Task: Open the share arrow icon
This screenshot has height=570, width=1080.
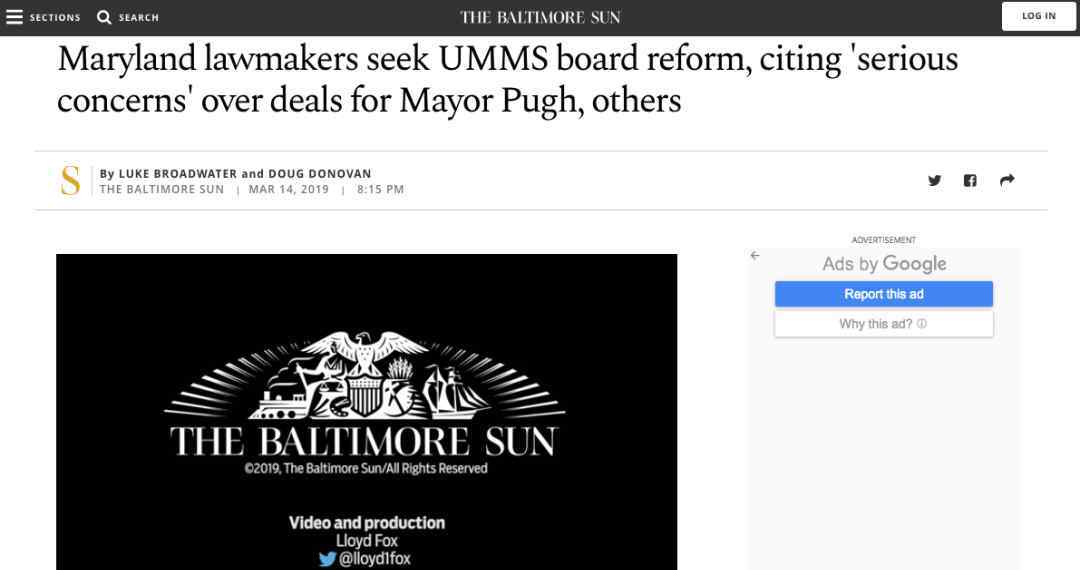Action: 1007,180
